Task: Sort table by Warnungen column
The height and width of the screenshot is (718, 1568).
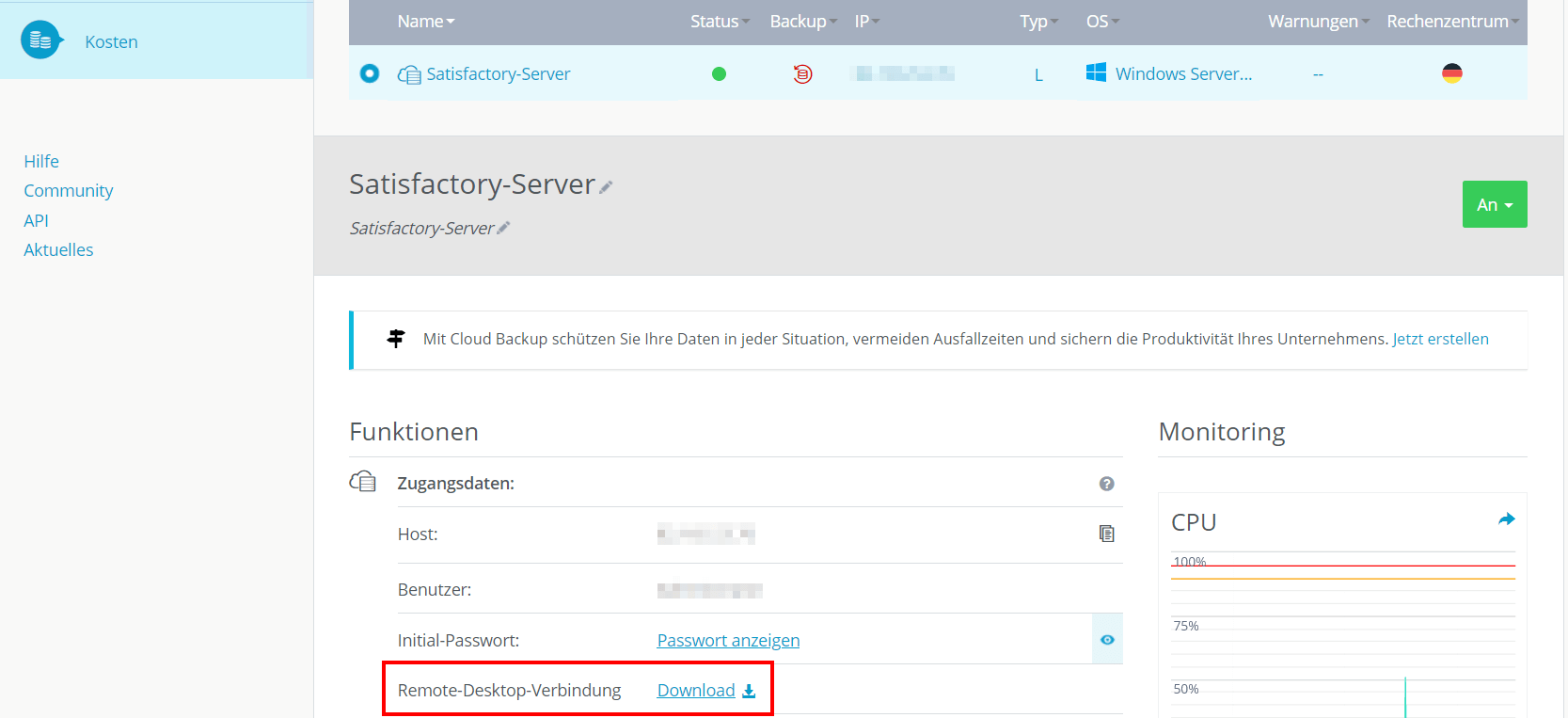Action: 1319,21
